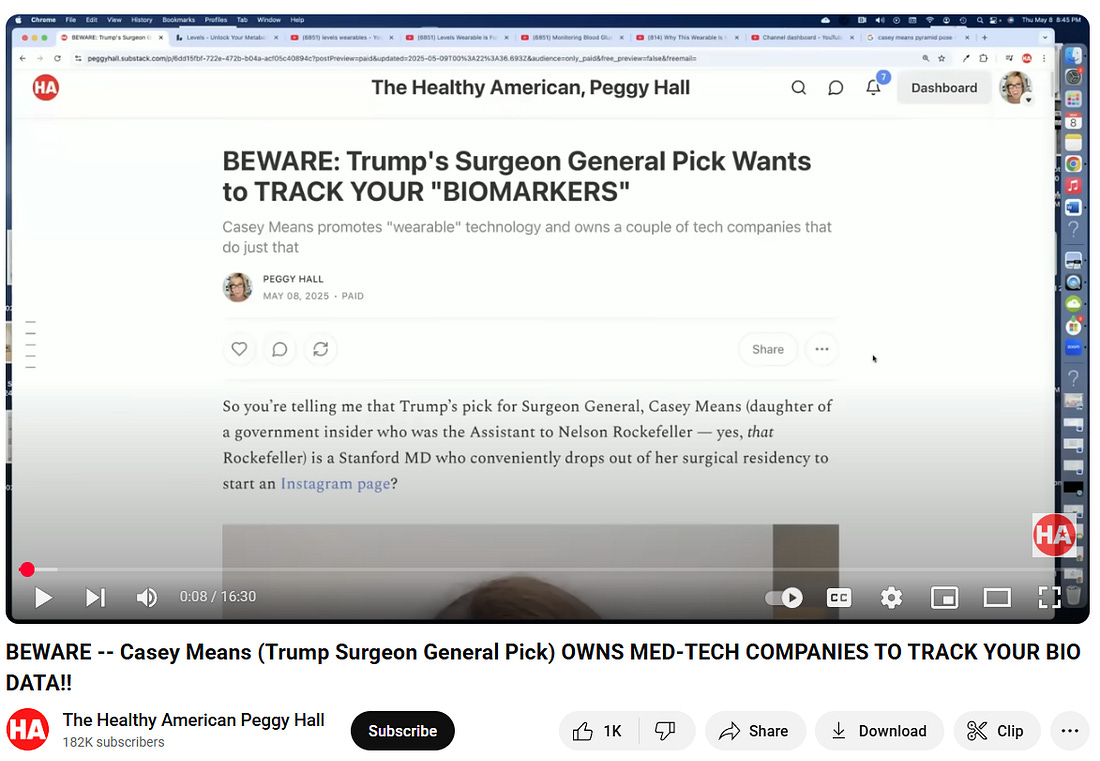Image resolution: width=1100 pixels, height=761 pixels.
Task: Play the video
Action: [x=43, y=598]
